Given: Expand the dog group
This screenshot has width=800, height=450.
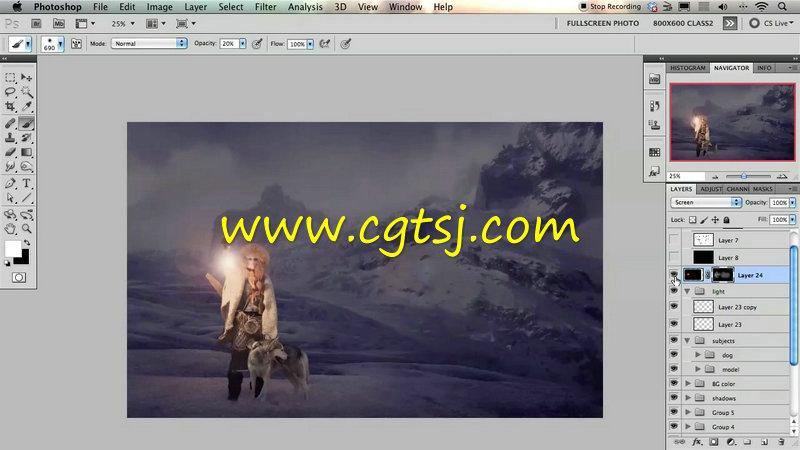Looking at the screenshot, I should [698, 355].
